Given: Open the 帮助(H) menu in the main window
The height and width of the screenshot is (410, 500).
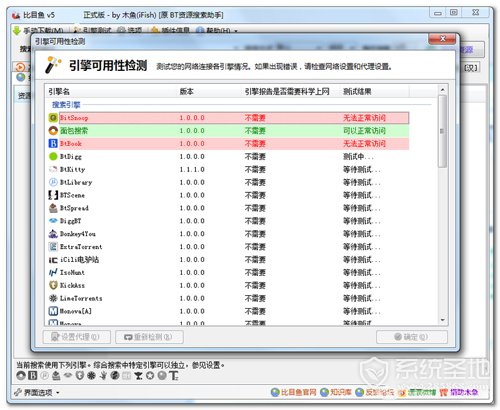Looking at the screenshot, I should pyautogui.click(x=217, y=30).
